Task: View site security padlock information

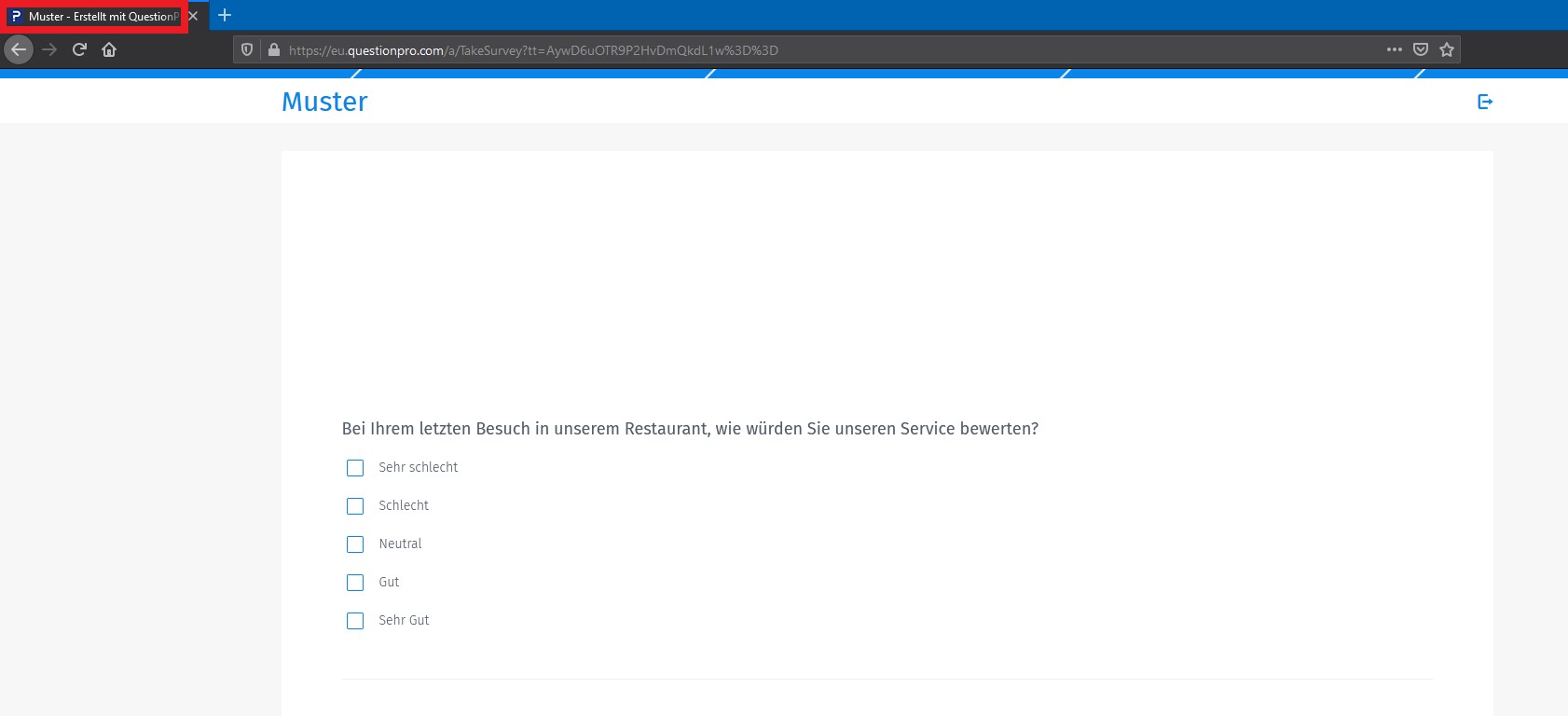Action: (x=274, y=49)
